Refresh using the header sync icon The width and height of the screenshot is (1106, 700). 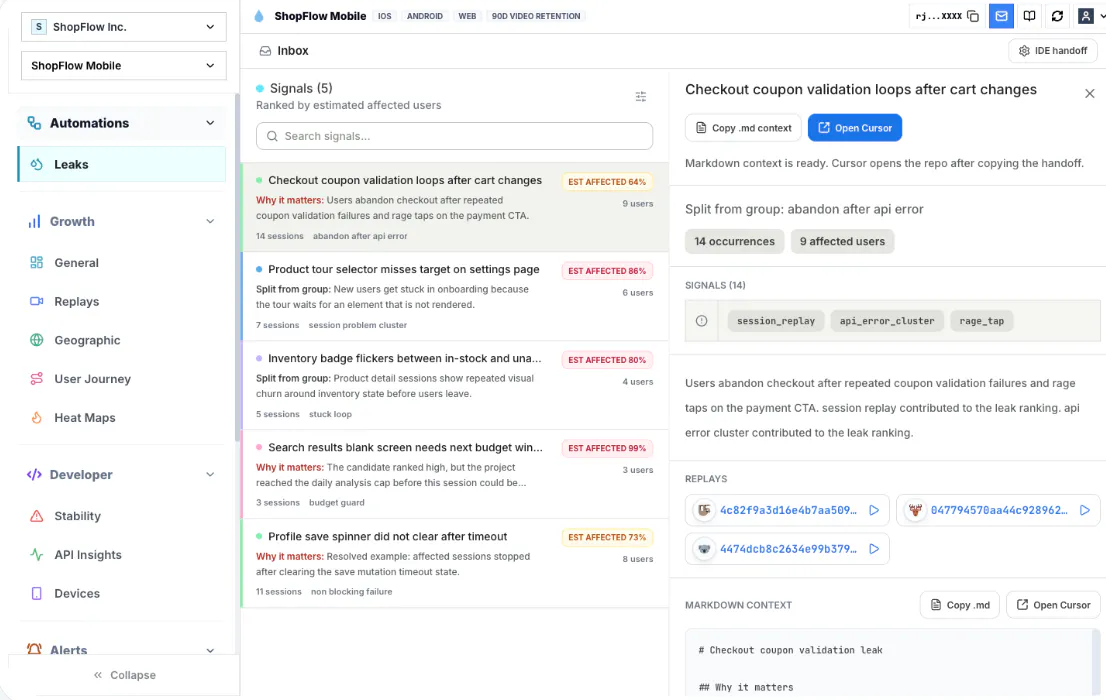coord(1057,16)
